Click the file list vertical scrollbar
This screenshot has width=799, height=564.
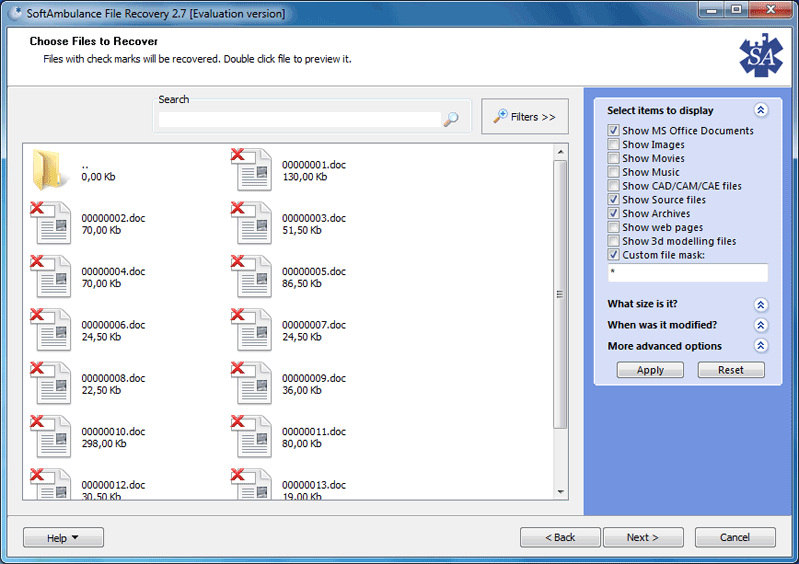pyautogui.click(x=561, y=294)
